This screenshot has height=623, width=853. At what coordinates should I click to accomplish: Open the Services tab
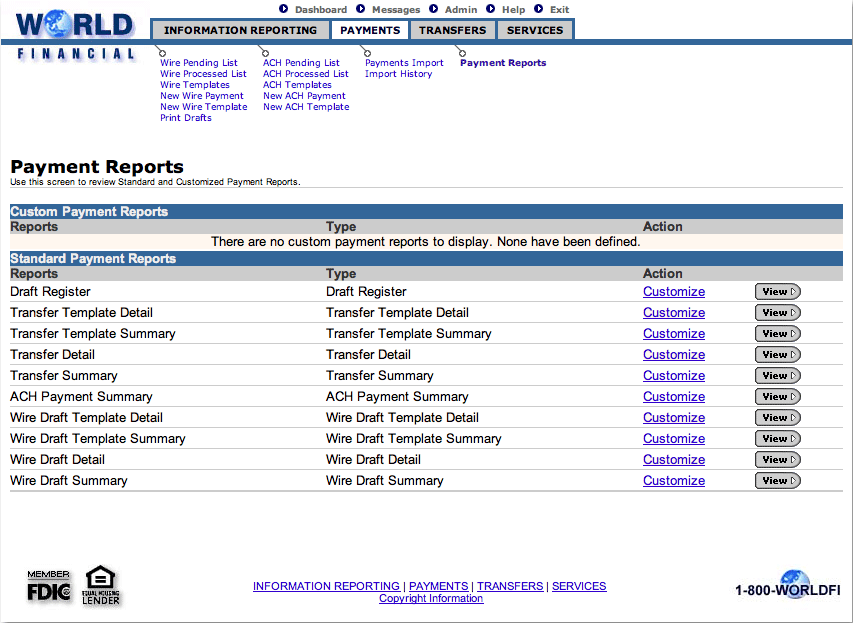(x=535, y=30)
